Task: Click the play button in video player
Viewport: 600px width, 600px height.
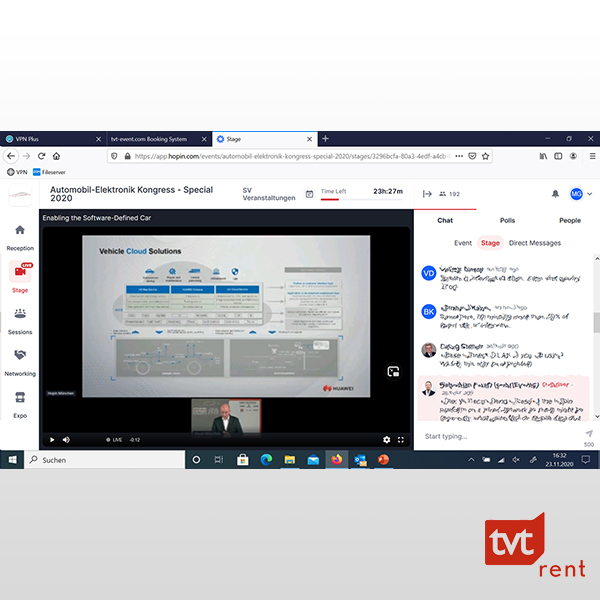Action: click(52, 440)
